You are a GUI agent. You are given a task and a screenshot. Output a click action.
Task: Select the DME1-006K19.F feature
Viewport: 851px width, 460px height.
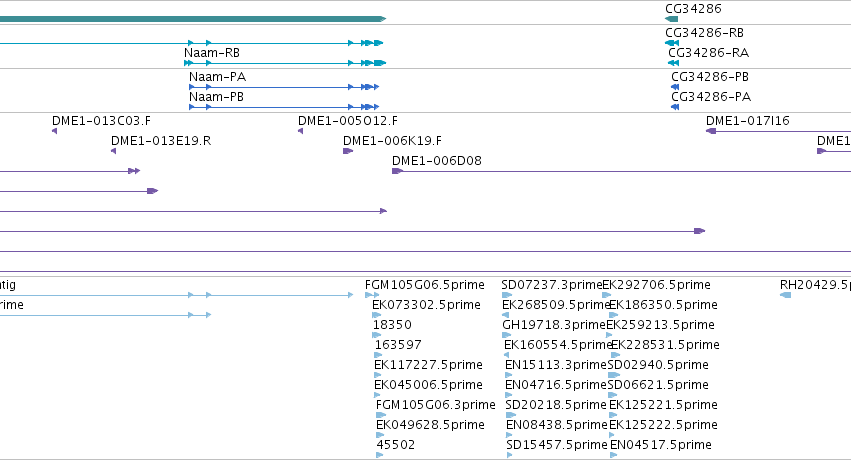tap(392, 140)
